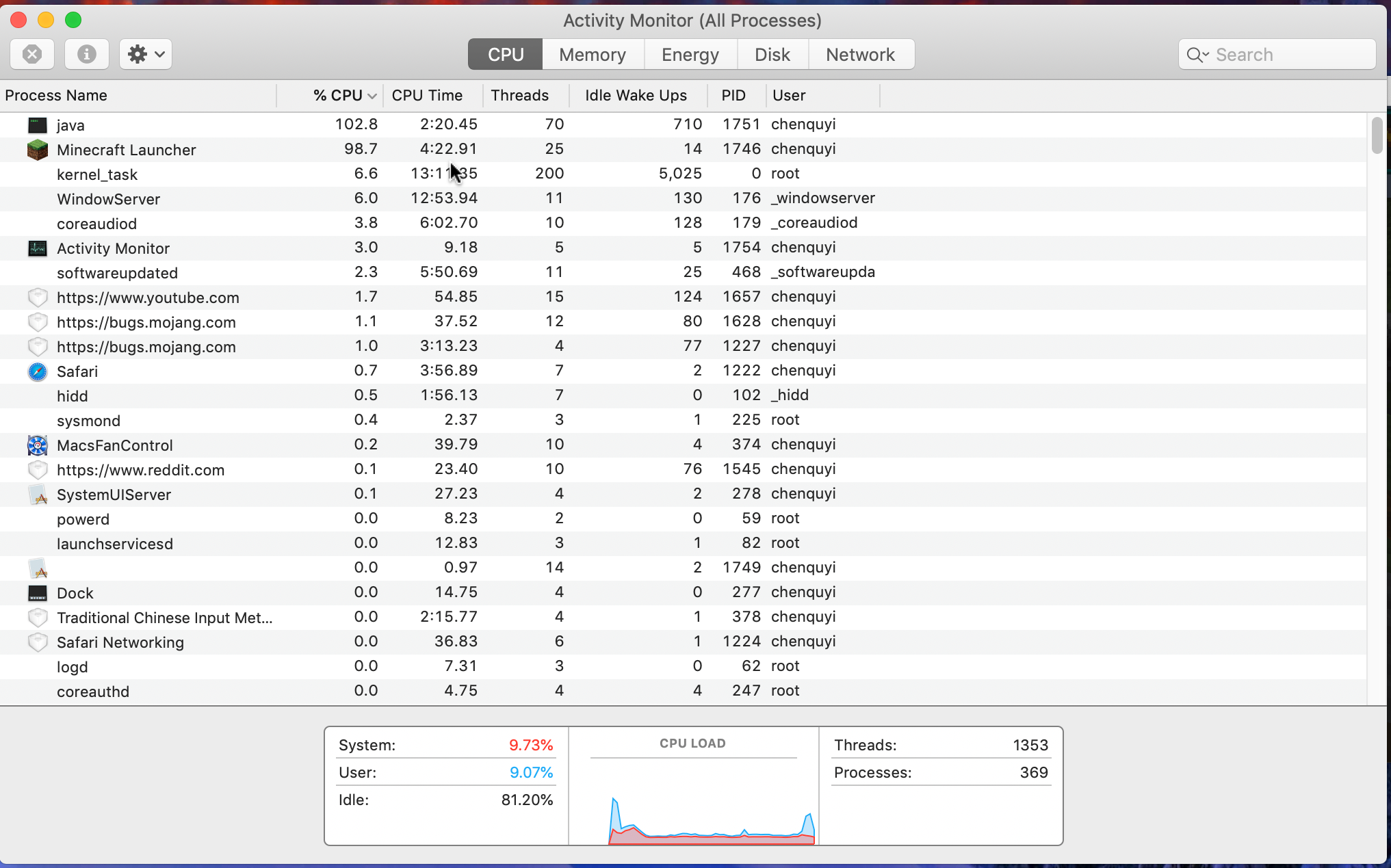Click the process Info icon
This screenshot has height=868, width=1391.
point(86,54)
